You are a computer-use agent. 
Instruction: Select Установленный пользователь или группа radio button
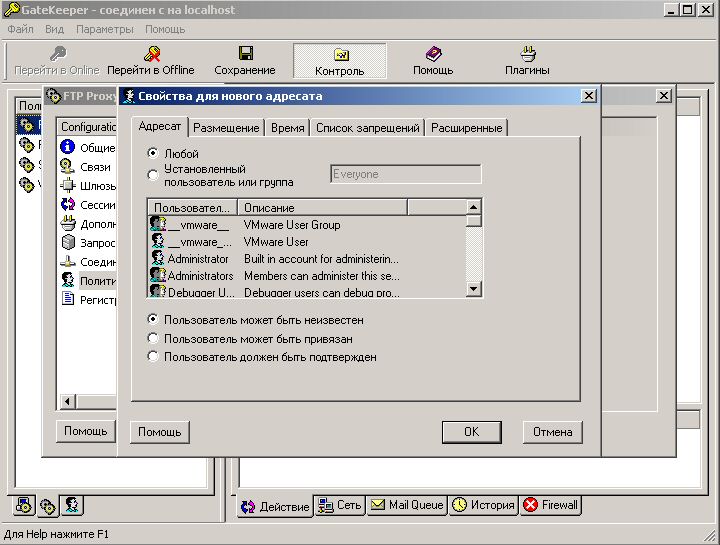tap(153, 175)
